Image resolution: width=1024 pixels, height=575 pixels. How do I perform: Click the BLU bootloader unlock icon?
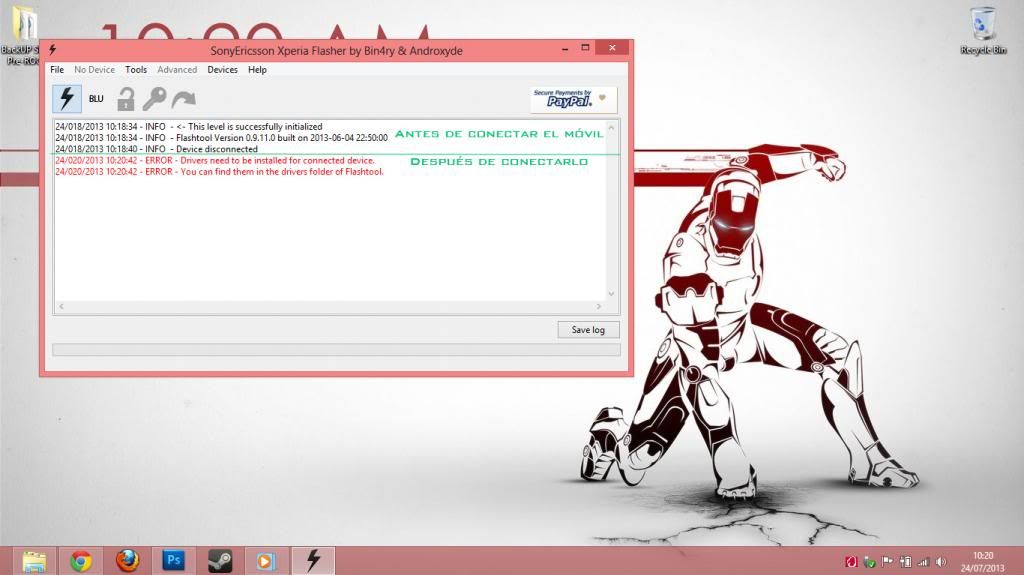click(x=96, y=99)
